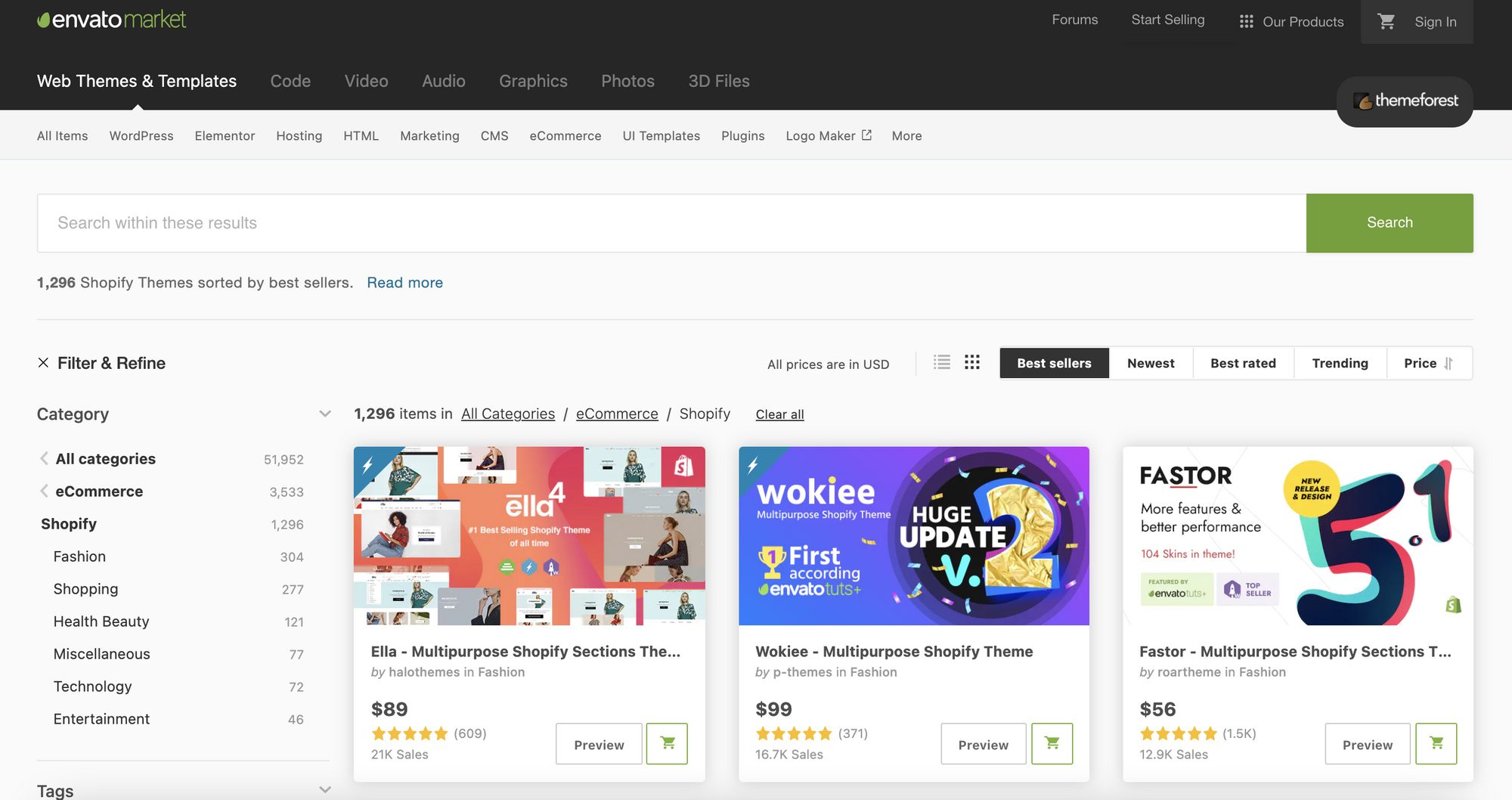The width and height of the screenshot is (1512, 800).
Task: Select the Health Beauty subcategory
Action: [x=101, y=622]
